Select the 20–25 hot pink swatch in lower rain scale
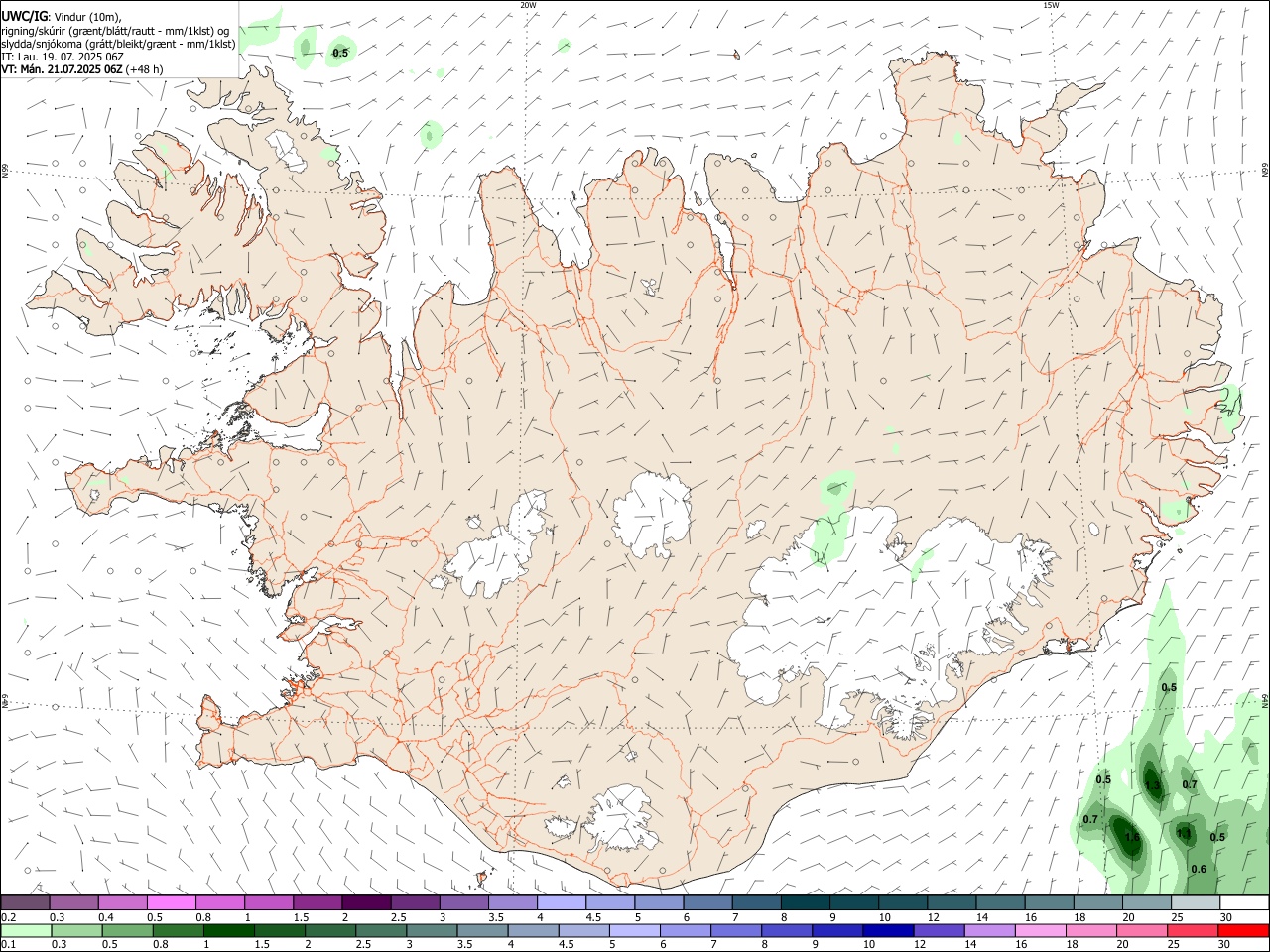The image size is (1270, 952). click(1141, 931)
